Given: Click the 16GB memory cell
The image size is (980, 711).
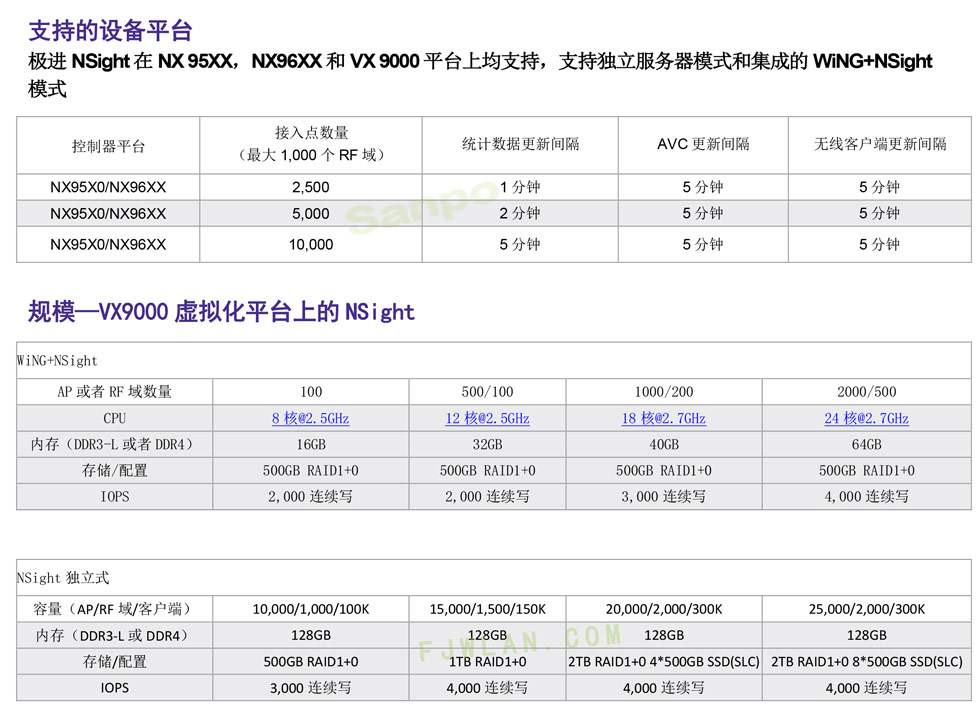Looking at the screenshot, I should pos(311,444).
